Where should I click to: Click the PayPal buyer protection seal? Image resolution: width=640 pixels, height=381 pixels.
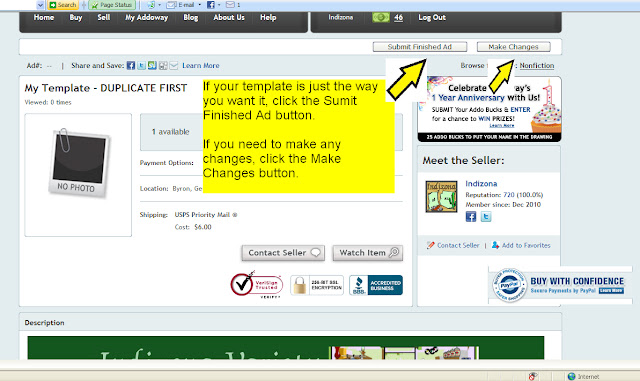509,285
